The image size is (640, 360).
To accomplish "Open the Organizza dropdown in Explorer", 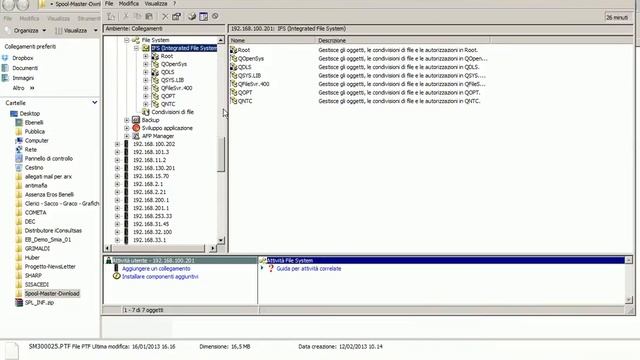I will pos(30,31).
